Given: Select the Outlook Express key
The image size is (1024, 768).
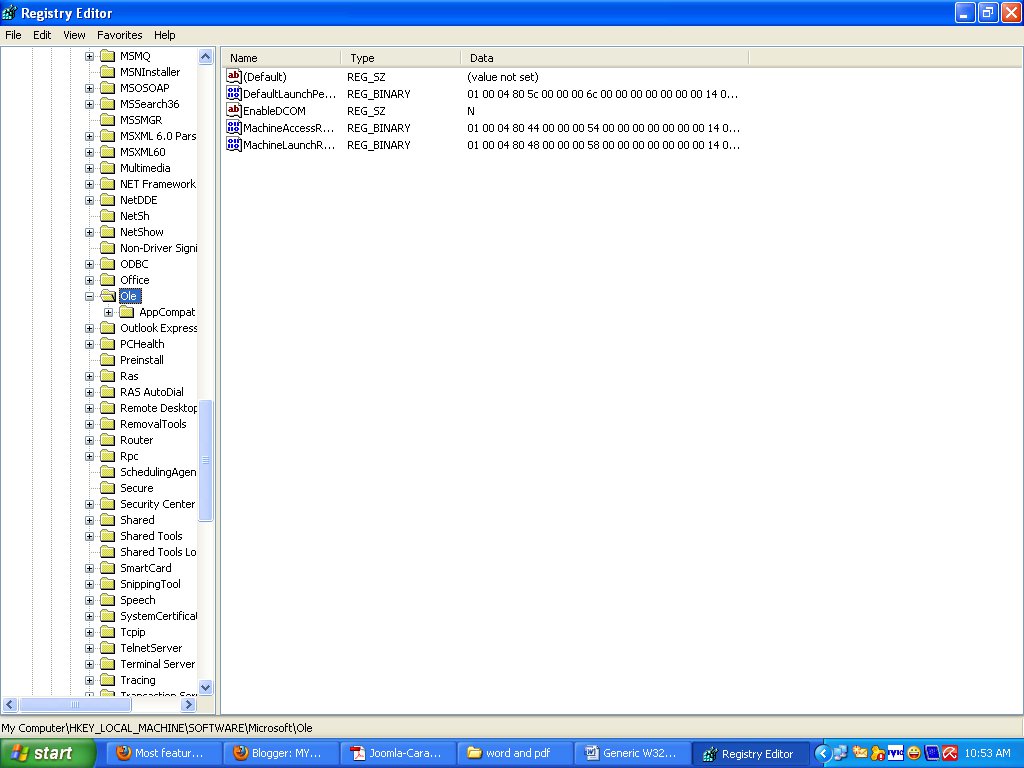Looking at the screenshot, I should tap(158, 328).
